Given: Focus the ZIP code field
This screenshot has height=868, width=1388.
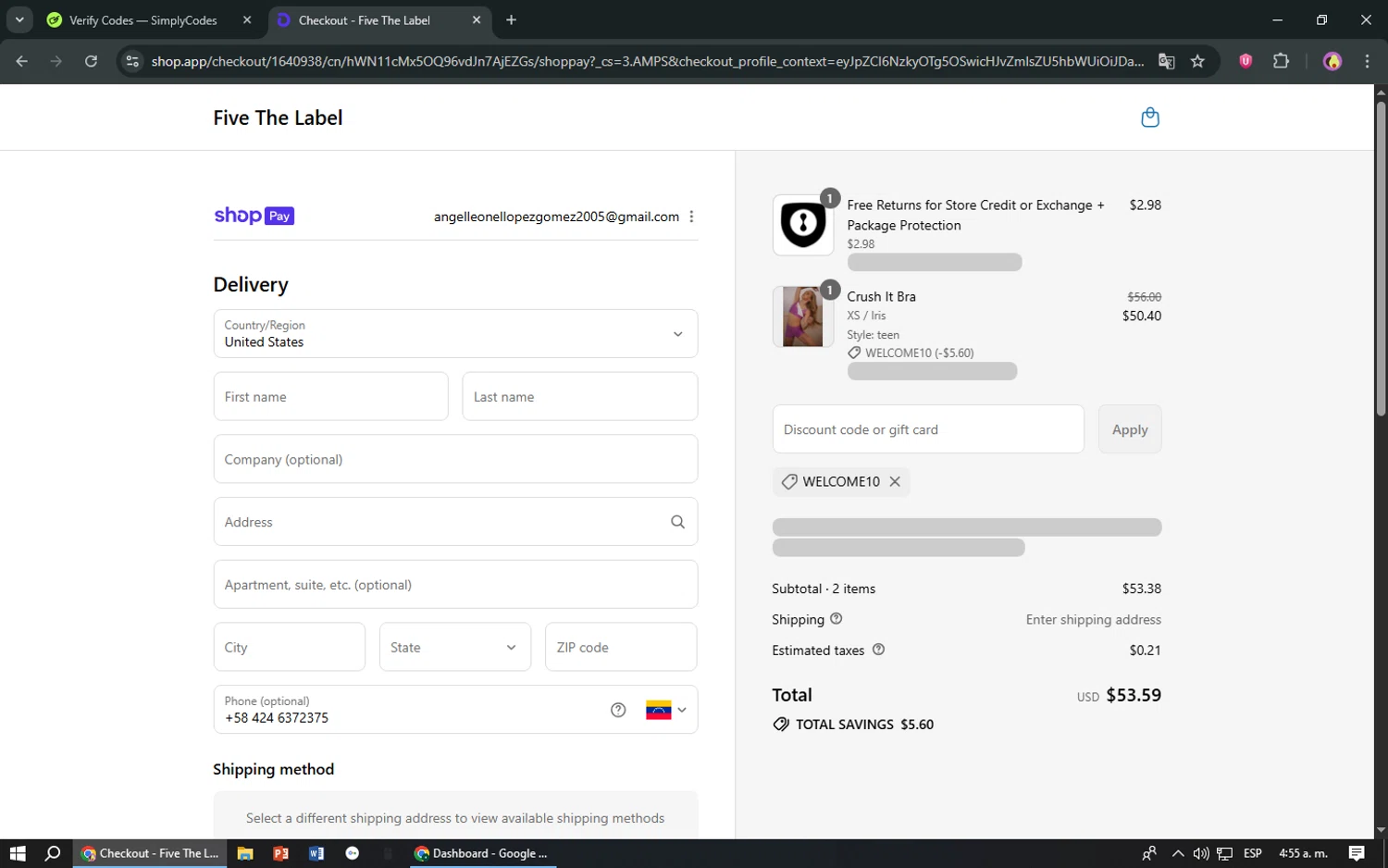Looking at the screenshot, I should click(x=621, y=647).
